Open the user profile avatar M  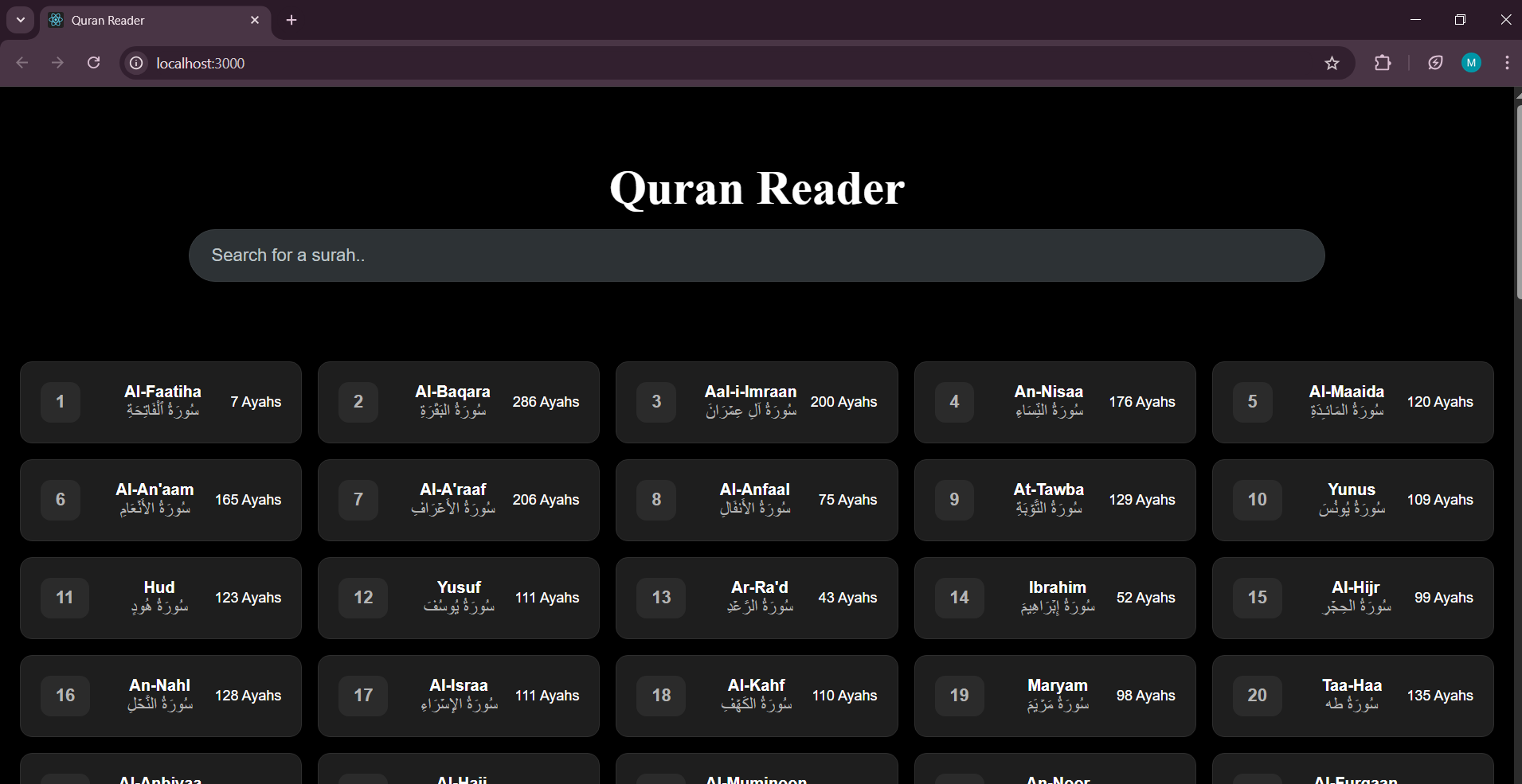click(1471, 63)
